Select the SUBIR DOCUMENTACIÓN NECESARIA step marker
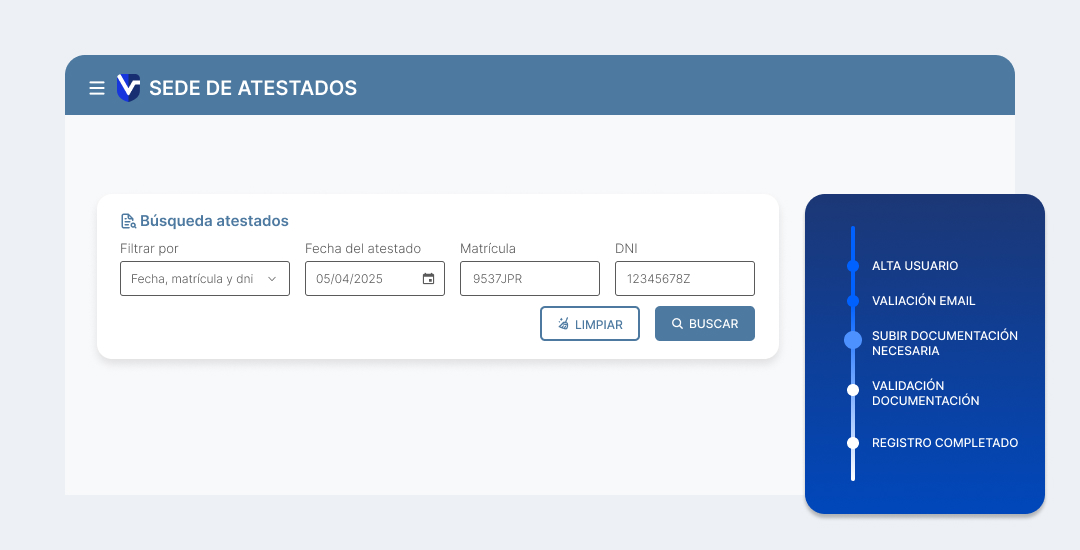Image resolution: width=1080 pixels, height=550 pixels. (x=853, y=340)
